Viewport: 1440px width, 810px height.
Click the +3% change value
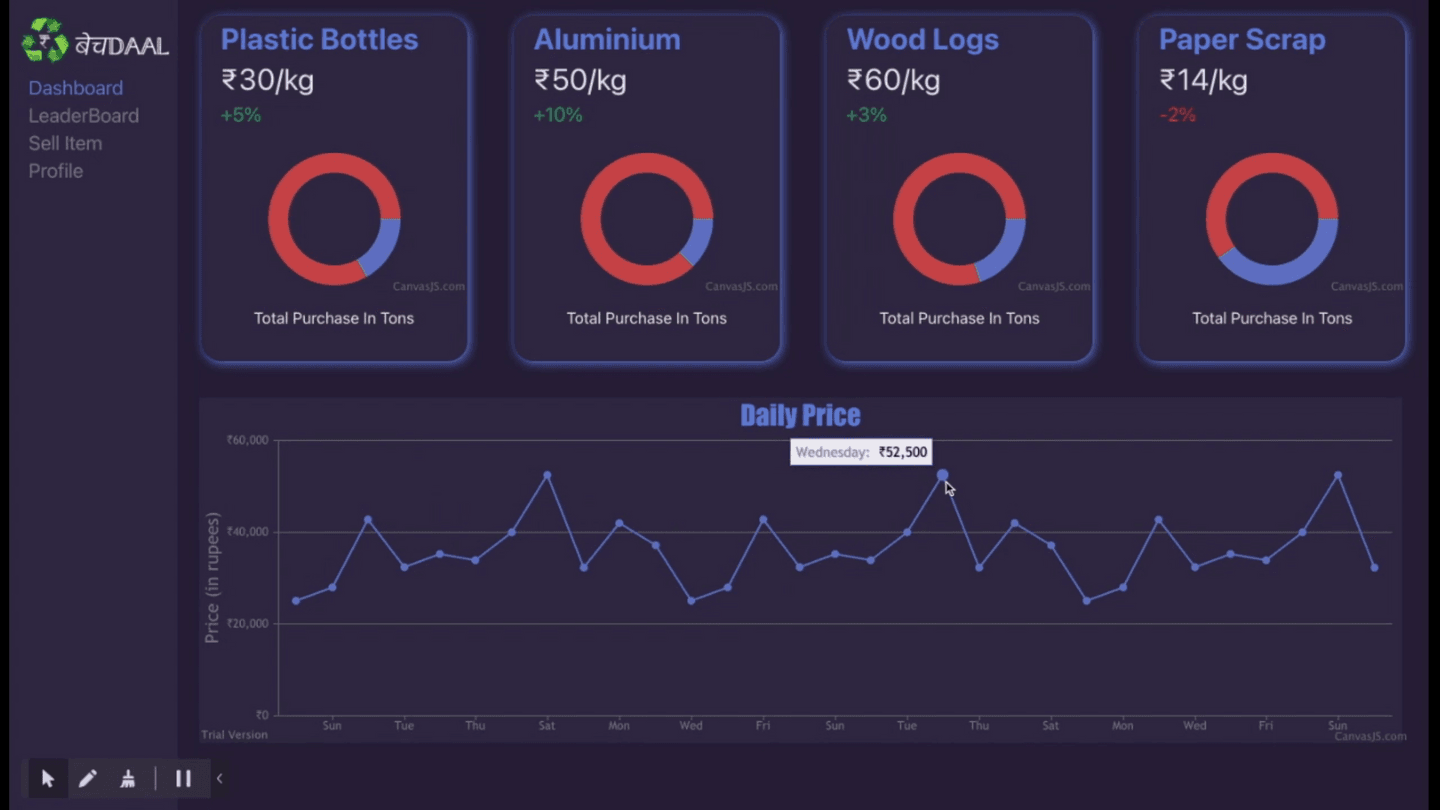click(x=867, y=115)
